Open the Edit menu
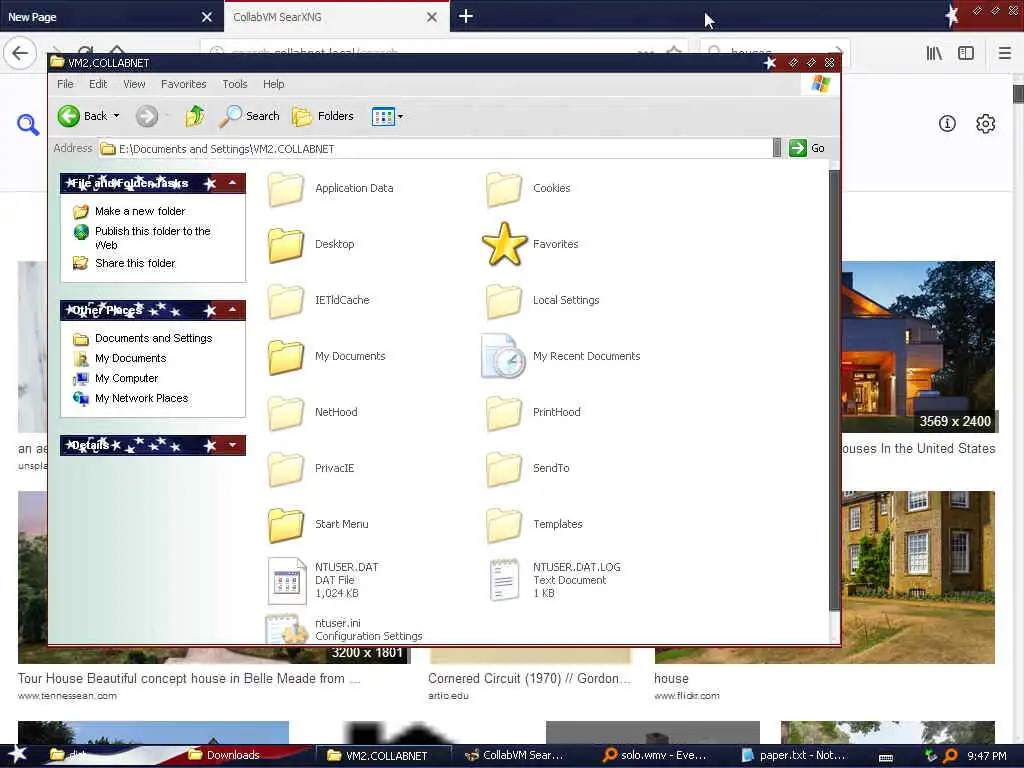 [98, 84]
